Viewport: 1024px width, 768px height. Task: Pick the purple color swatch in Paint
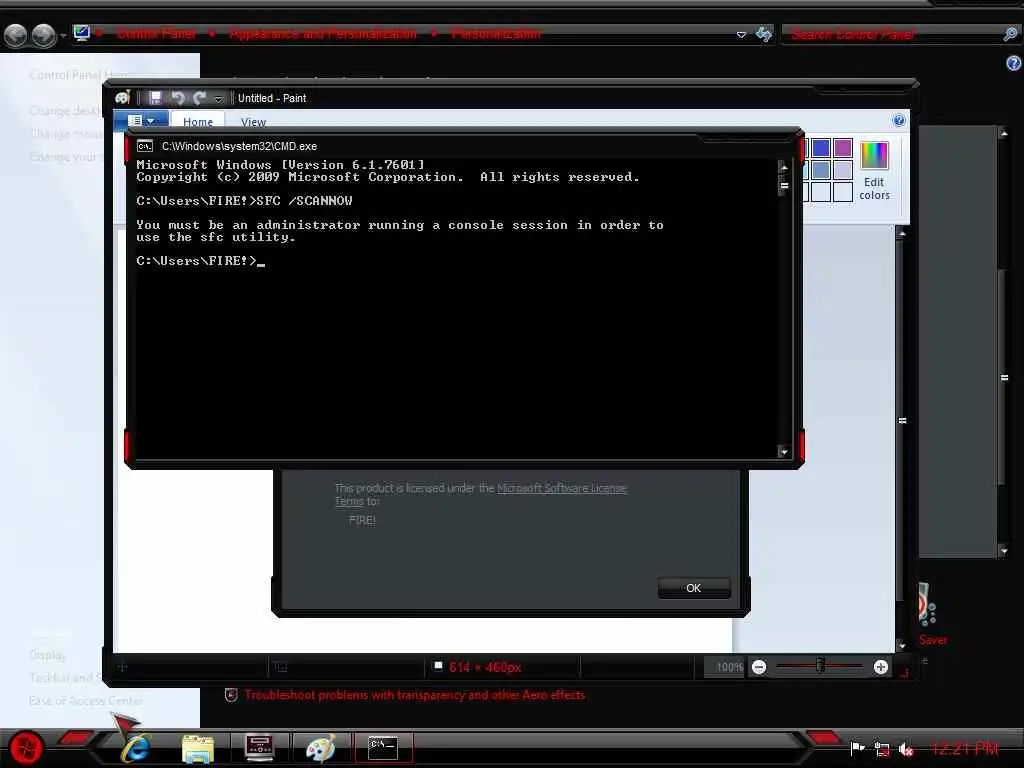pyautogui.click(x=843, y=148)
